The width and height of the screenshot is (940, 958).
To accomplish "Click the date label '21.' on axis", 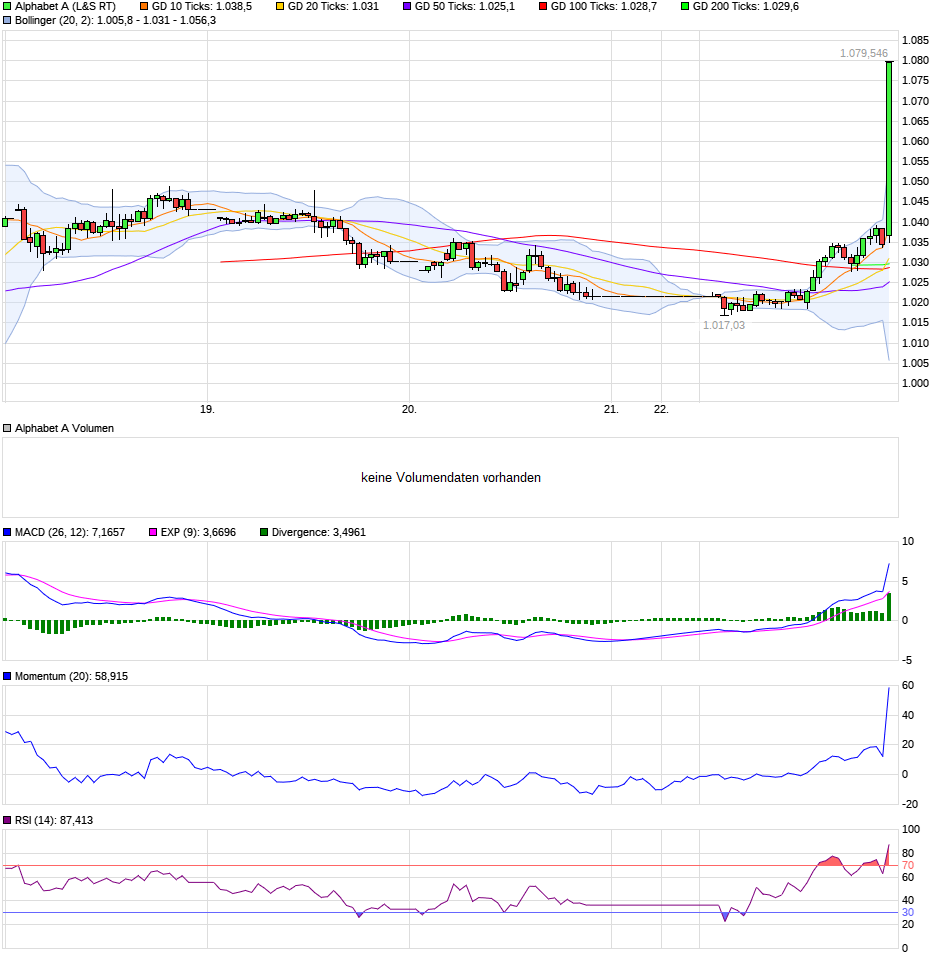I will click(x=611, y=410).
